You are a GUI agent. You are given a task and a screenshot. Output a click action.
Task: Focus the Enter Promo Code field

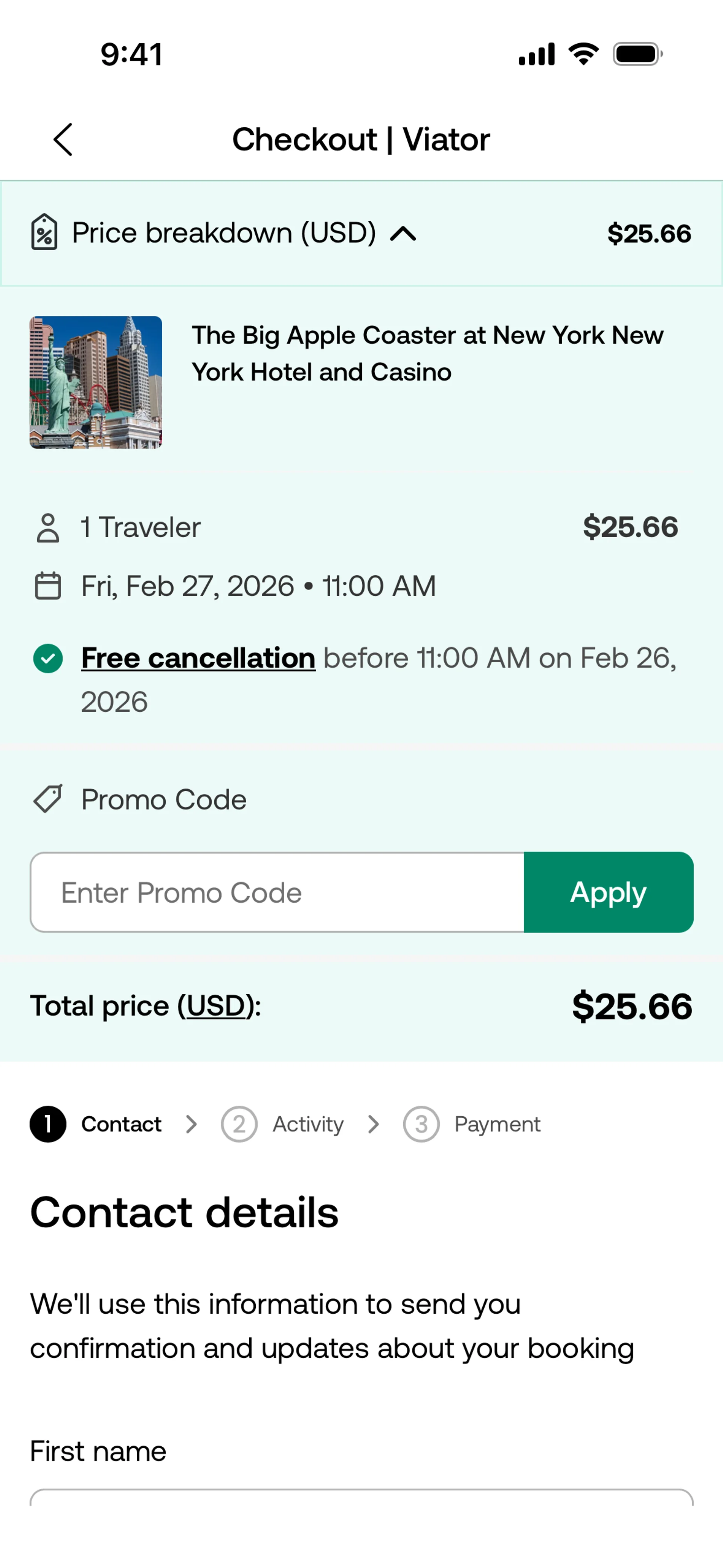pyautogui.click(x=278, y=893)
